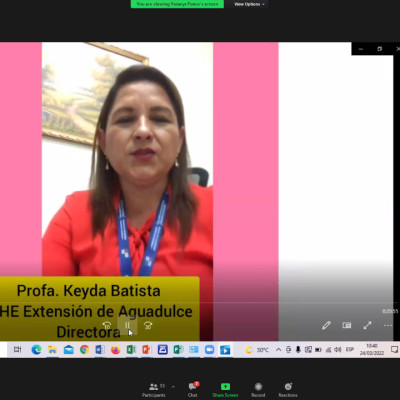The width and height of the screenshot is (400, 400).
Task: Start recording with the Record button
Action: point(258,390)
